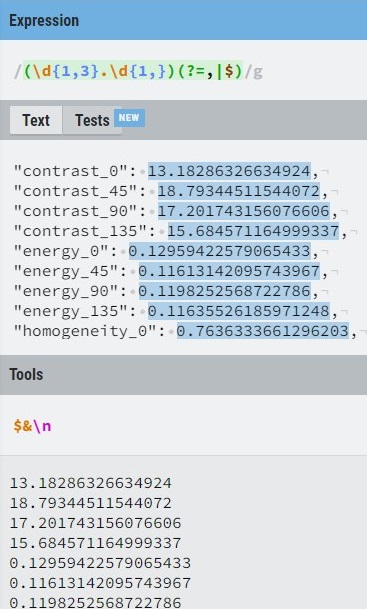Click output line 0.11613142095743967
Screen dimensions: 367x609
coord(100,583)
